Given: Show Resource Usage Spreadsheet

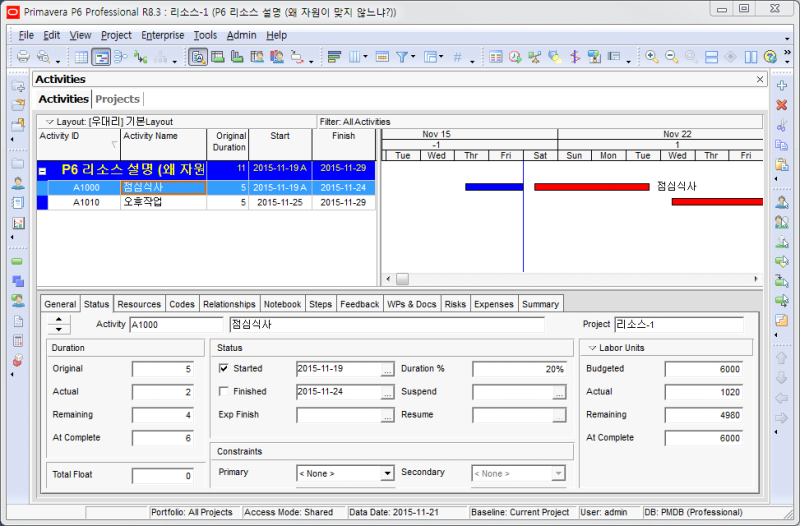Looking at the screenshot, I should point(257,57).
